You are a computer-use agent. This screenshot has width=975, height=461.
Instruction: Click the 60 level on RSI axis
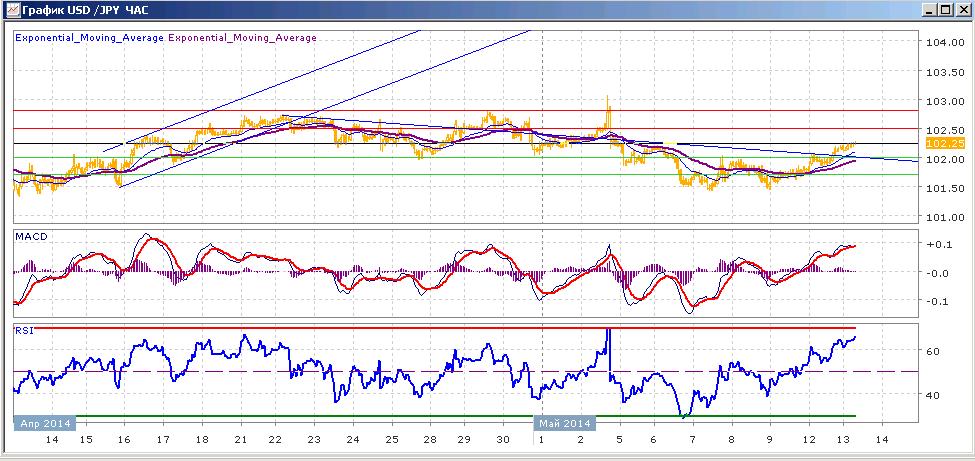point(932,351)
